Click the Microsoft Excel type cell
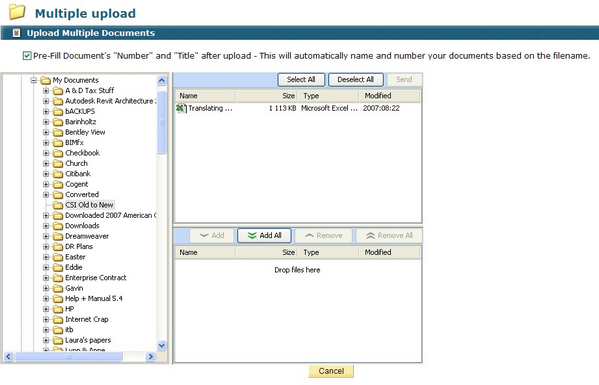This screenshot has height=385, width=599. tap(329, 108)
